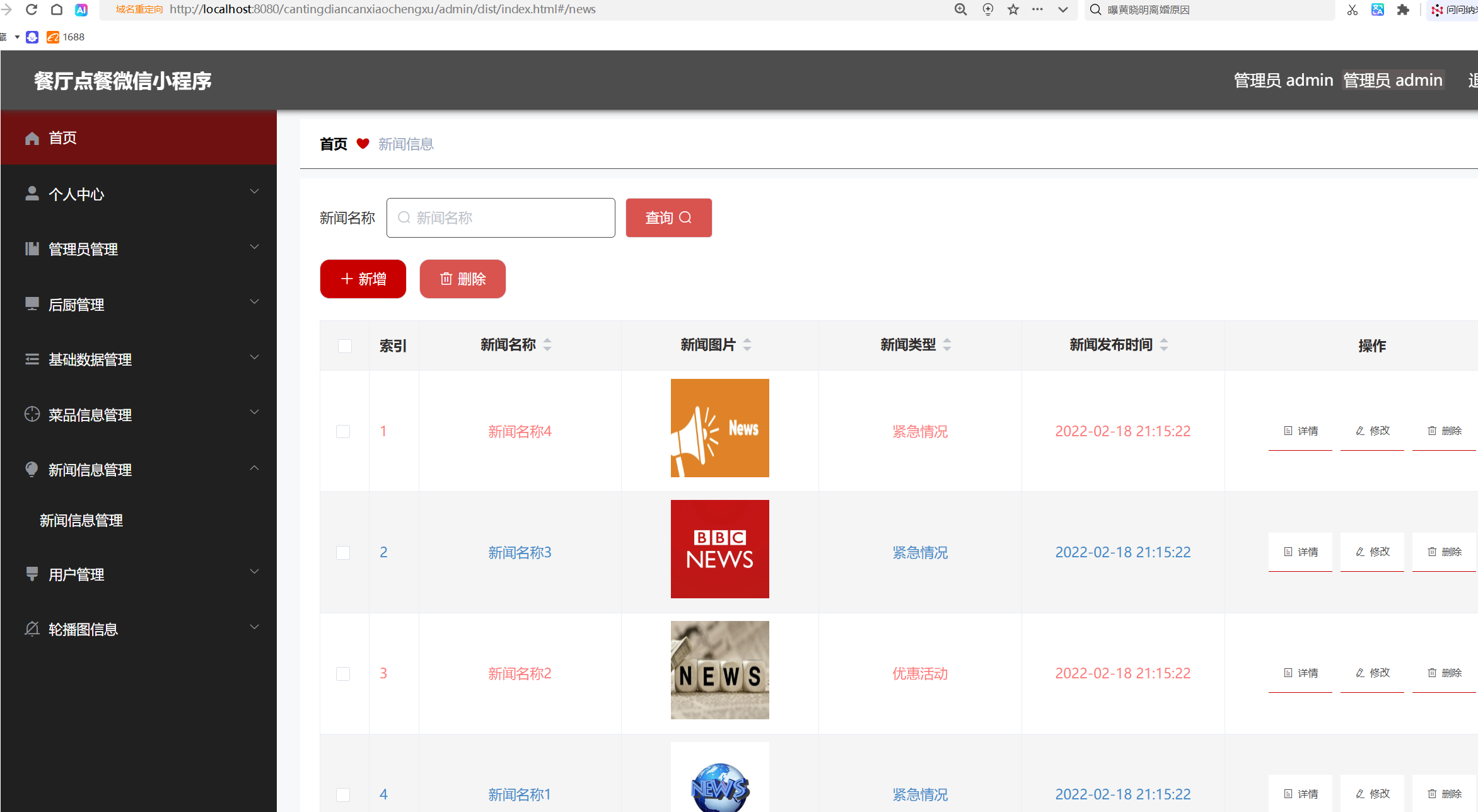Select the 个人中心 person icon in sidebar

(x=32, y=193)
